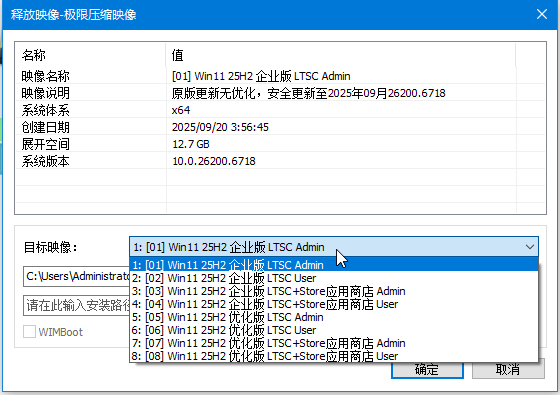Select 7: [07] 优化版 LTSC+Store应用商店 Admin

coord(334,343)
